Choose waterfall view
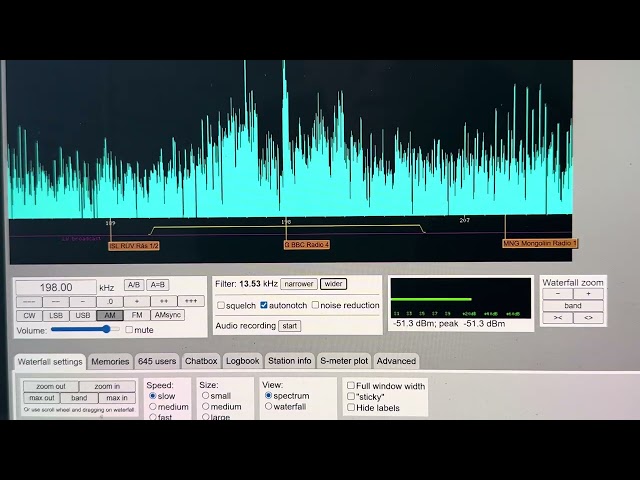The image size is (640, 480). [x=268, y=406]
